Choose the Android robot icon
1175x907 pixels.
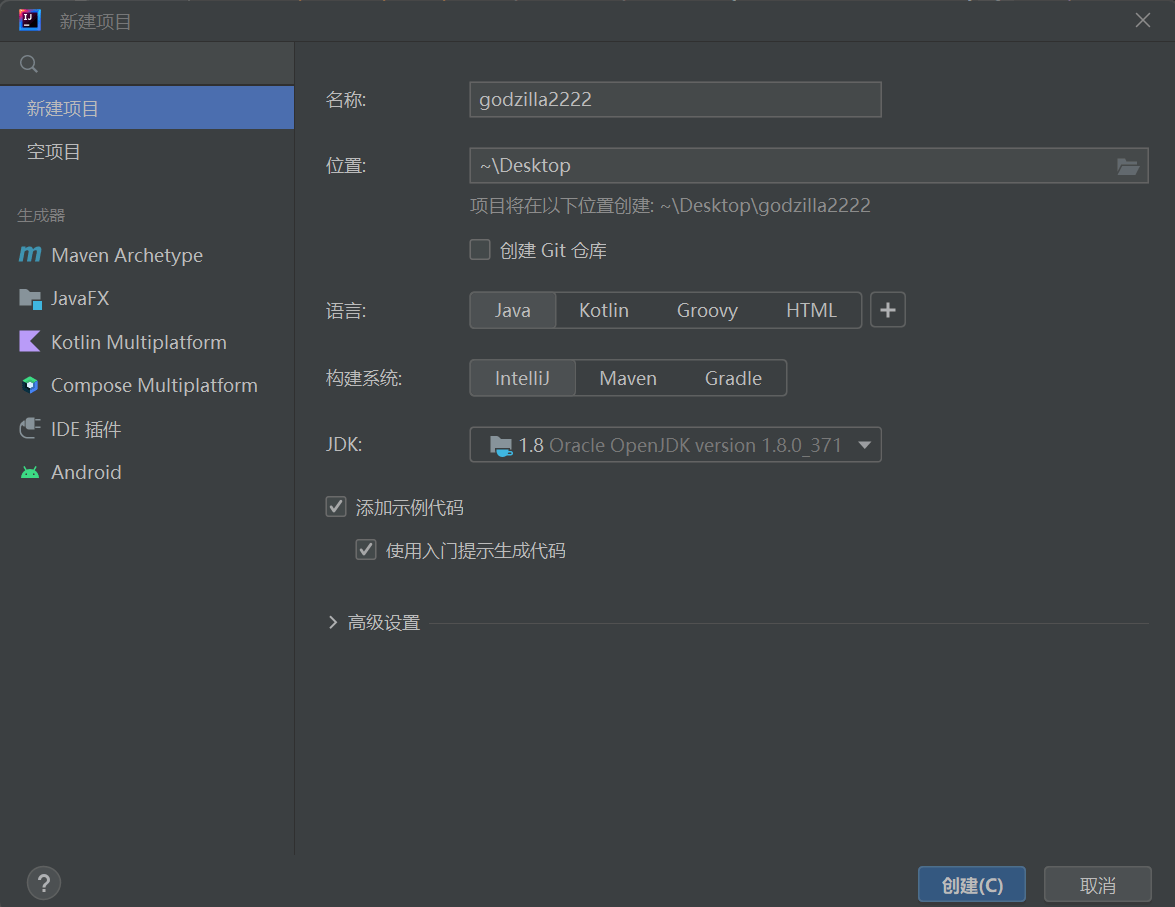click(30, 473)
